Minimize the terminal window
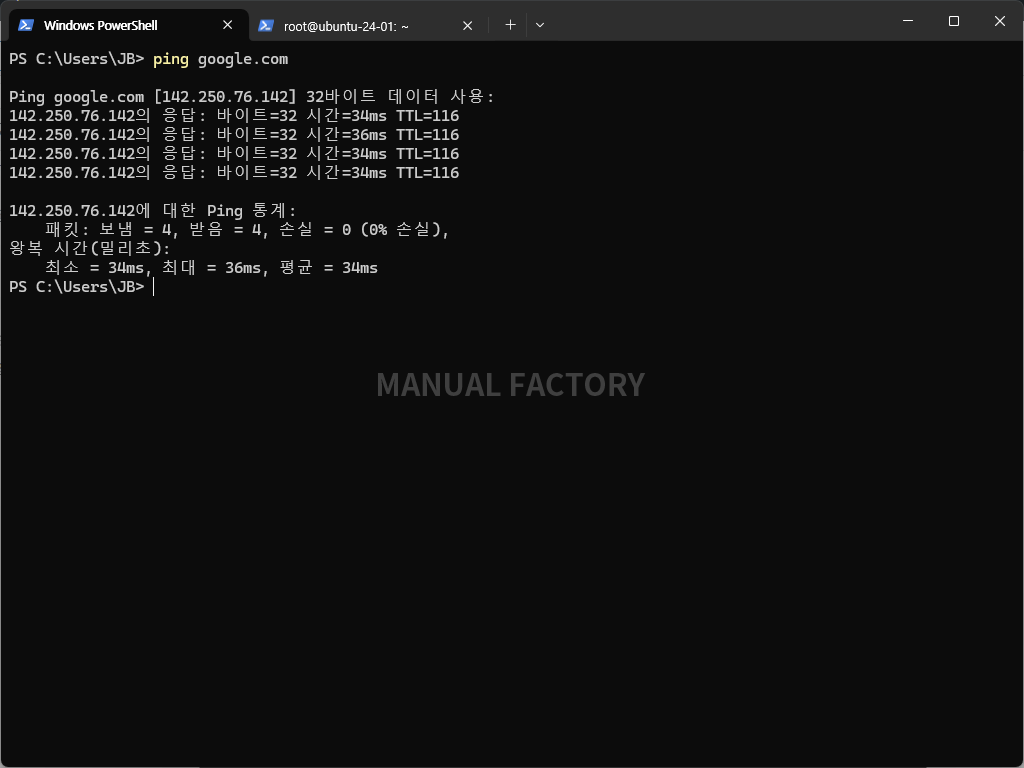 tap(908, 21)
